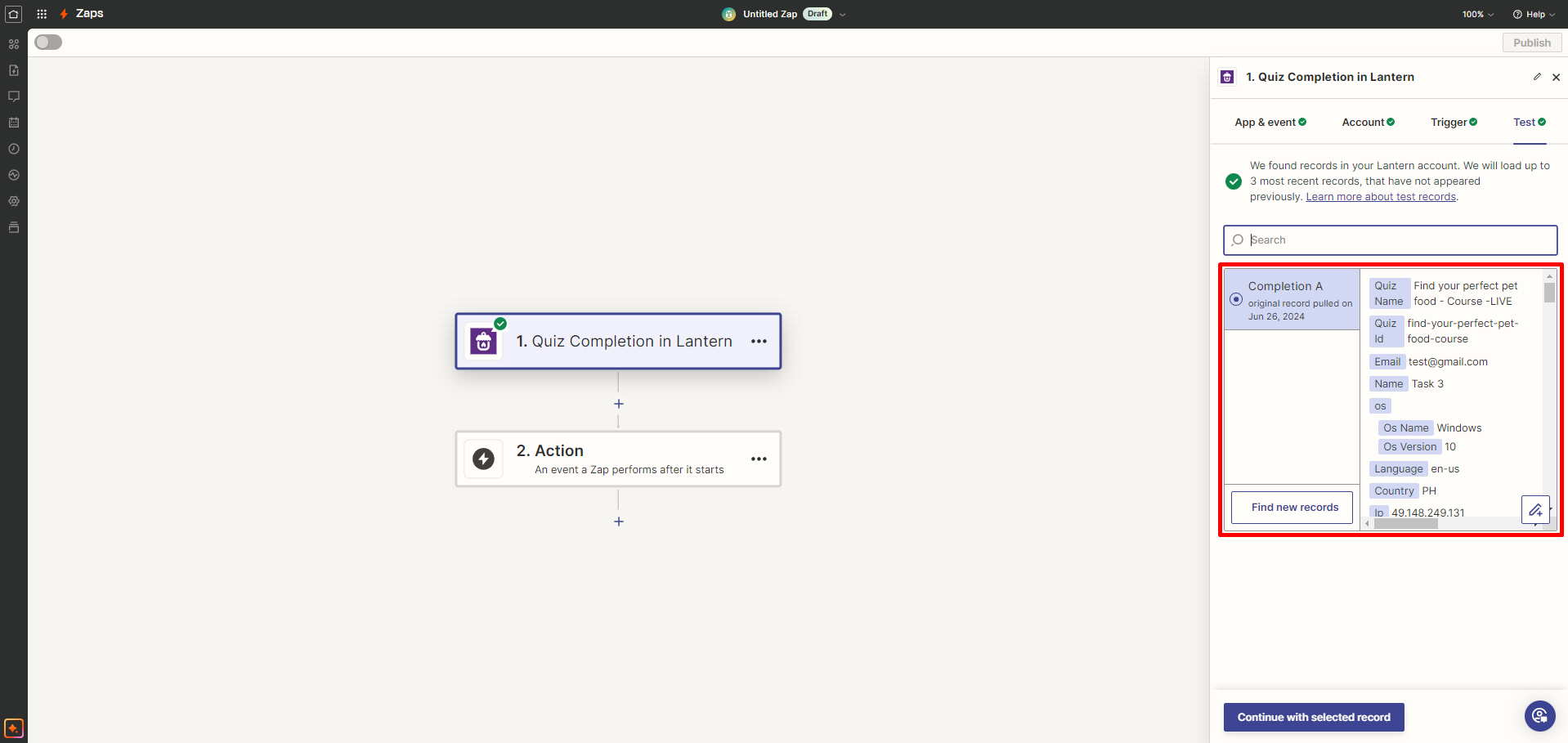Close the step editor panel

tap(1556, 77)
